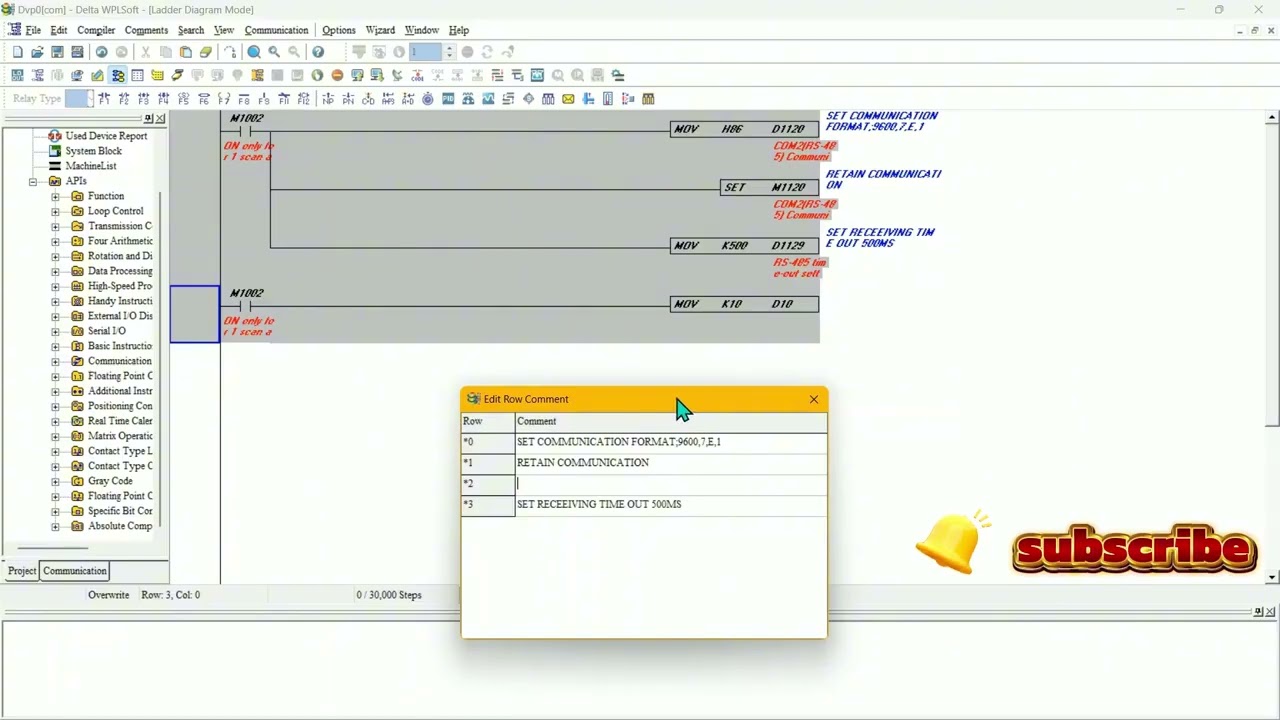Click the Cut scissors icon
Viewport: 1280px width, 720px height.
145,52
